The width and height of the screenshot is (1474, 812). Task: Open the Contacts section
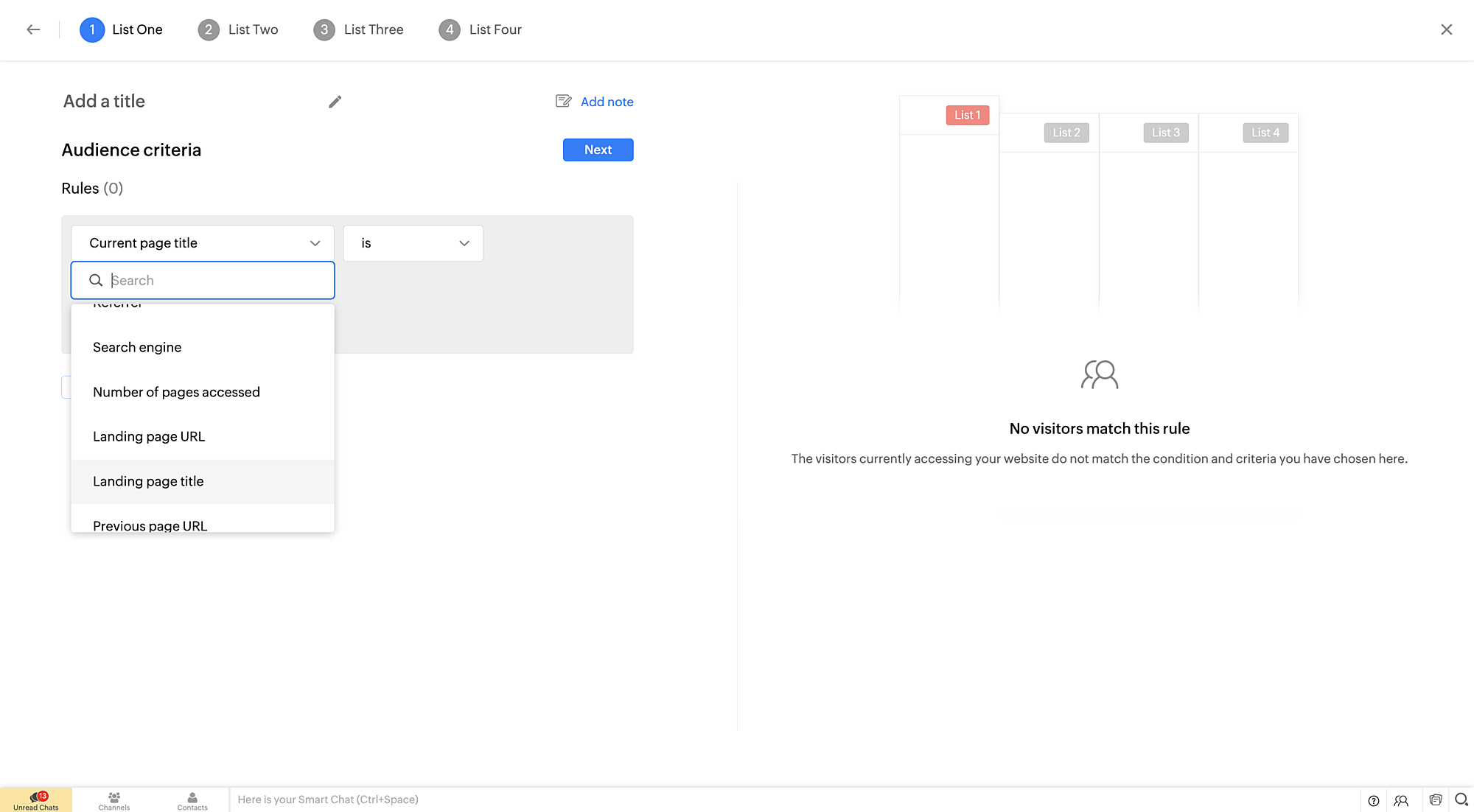coord(192,799)
